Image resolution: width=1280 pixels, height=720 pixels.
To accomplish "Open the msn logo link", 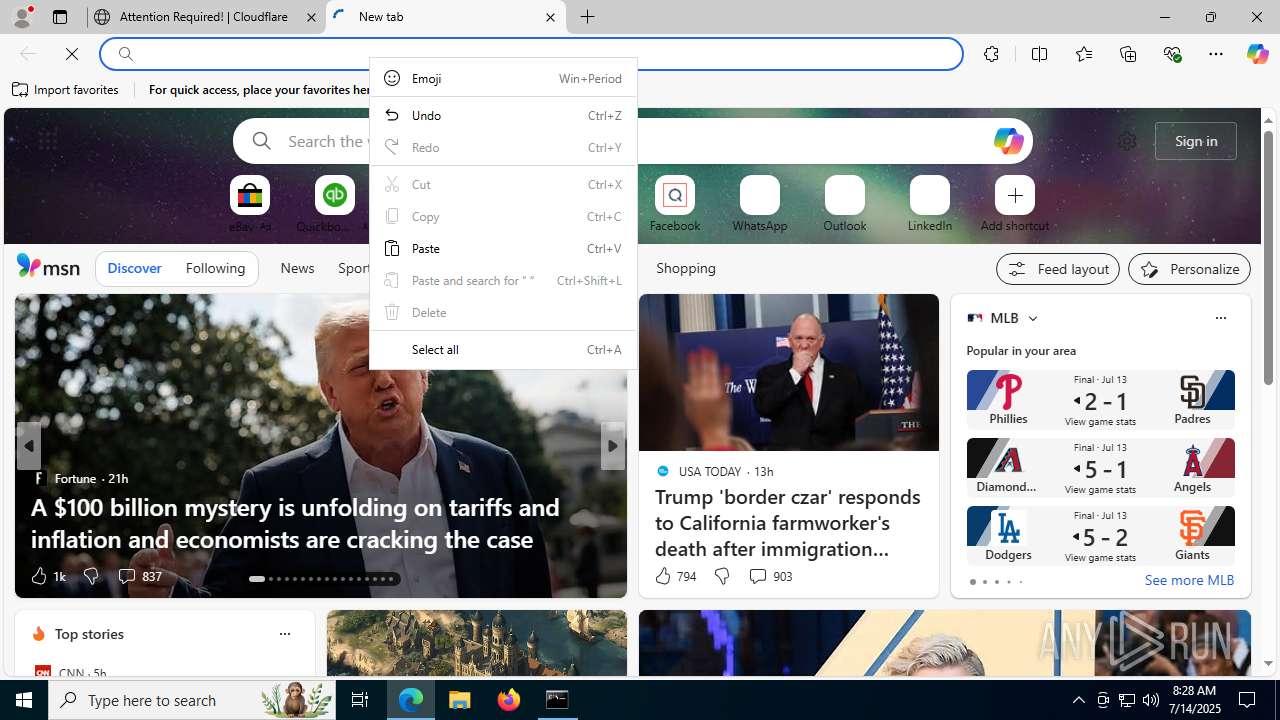I will [48, 266].
